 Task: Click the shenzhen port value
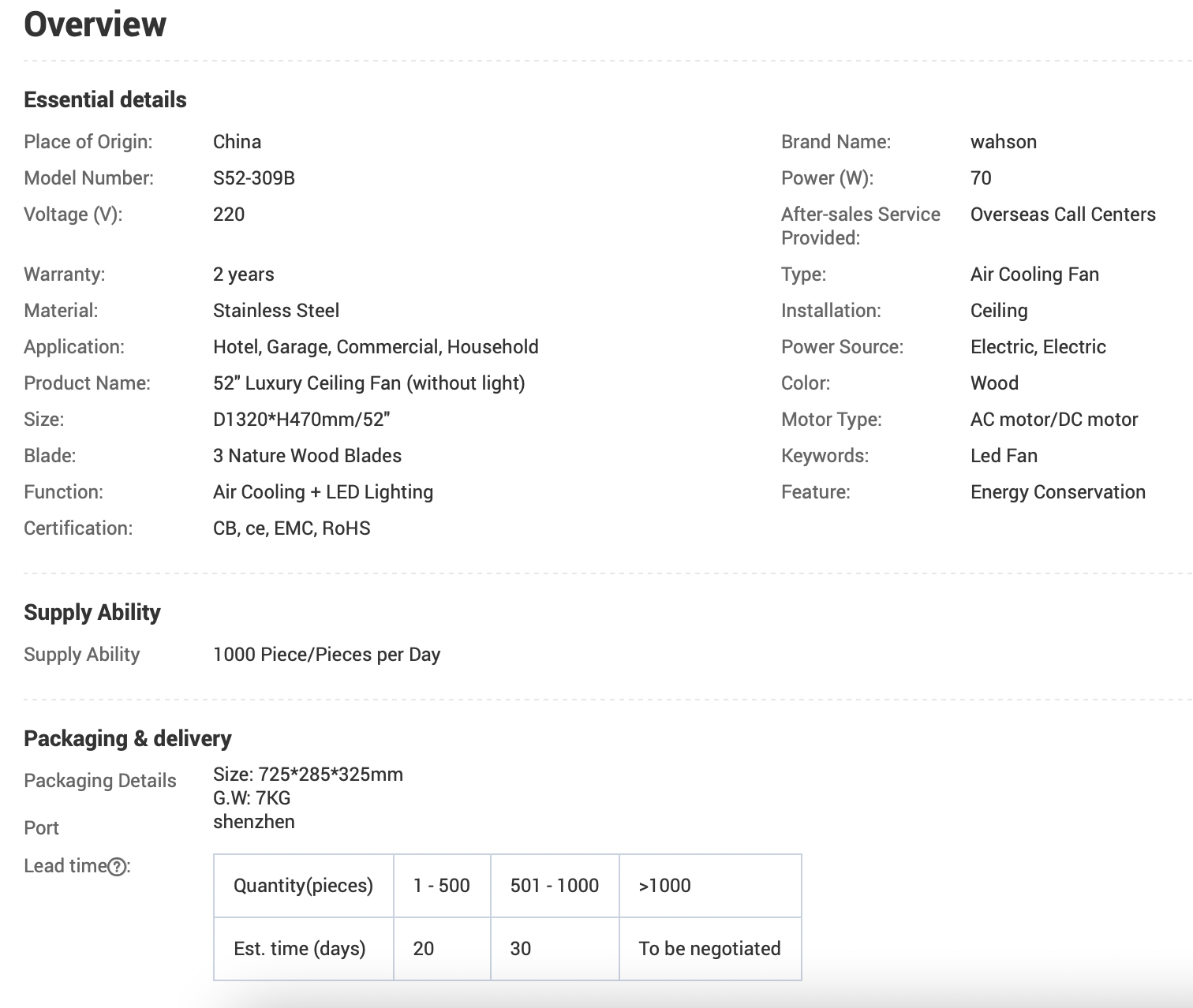point(253,822)
